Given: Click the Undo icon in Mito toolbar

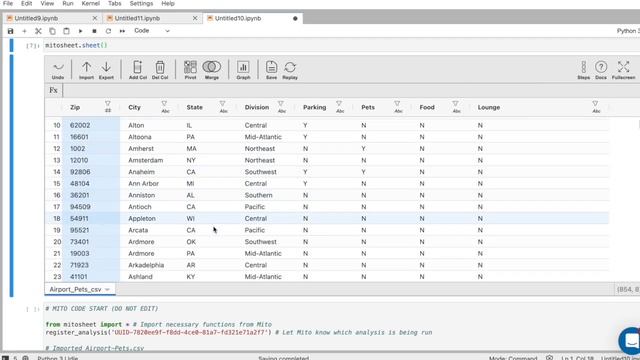Looking at the screenshot, I should (58, 70).
